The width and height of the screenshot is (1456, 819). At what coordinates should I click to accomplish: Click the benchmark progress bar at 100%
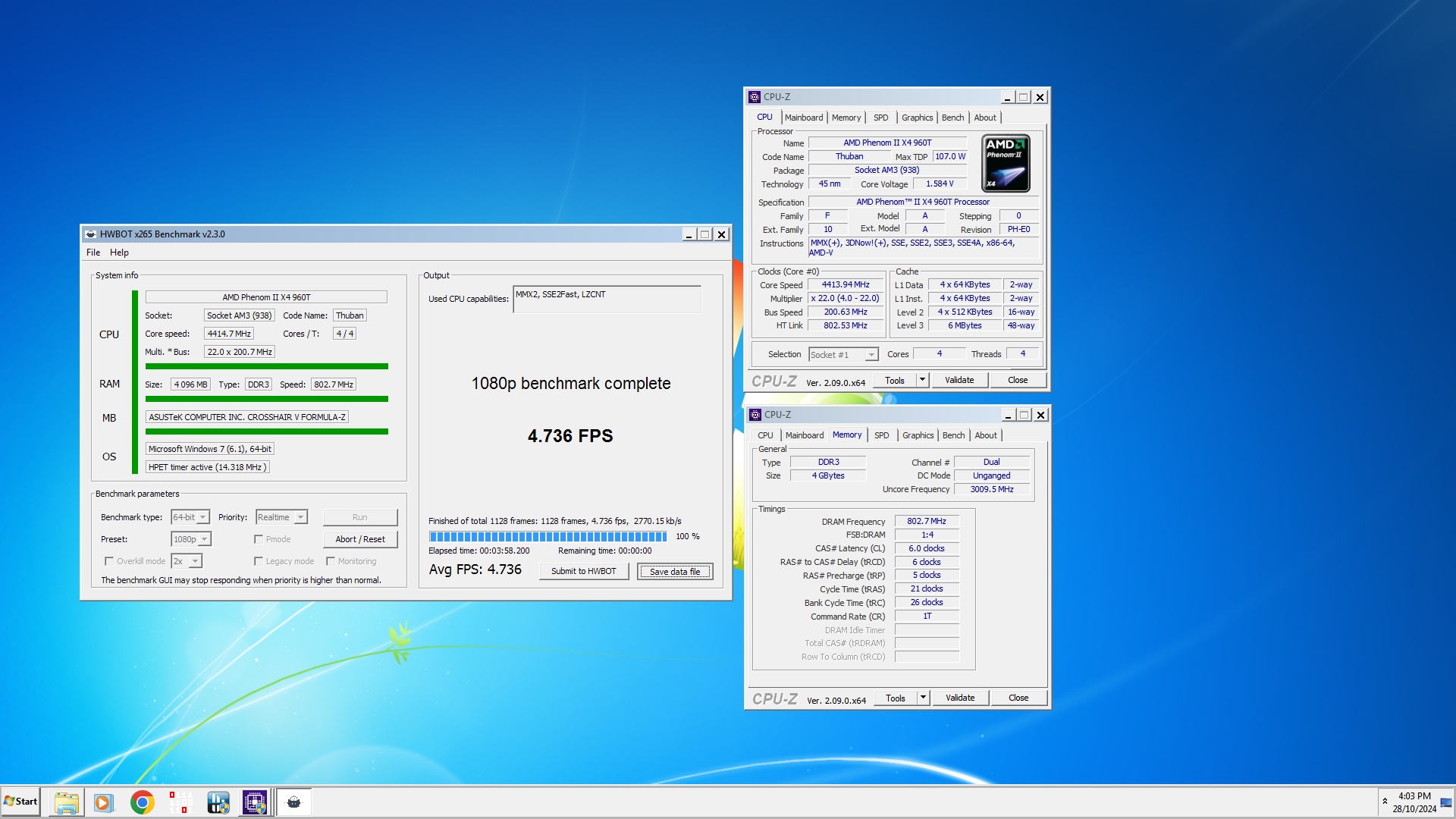(x=548, y=536)
